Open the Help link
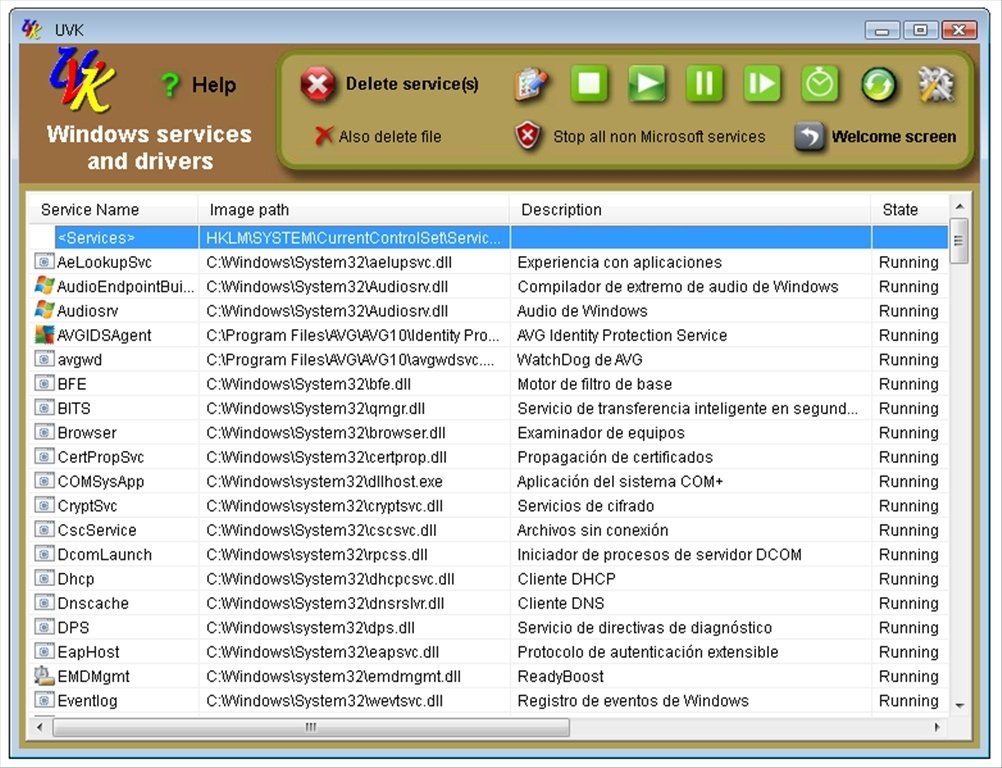The height and width of the screenshot is (768, 1002). coord(213,84)
